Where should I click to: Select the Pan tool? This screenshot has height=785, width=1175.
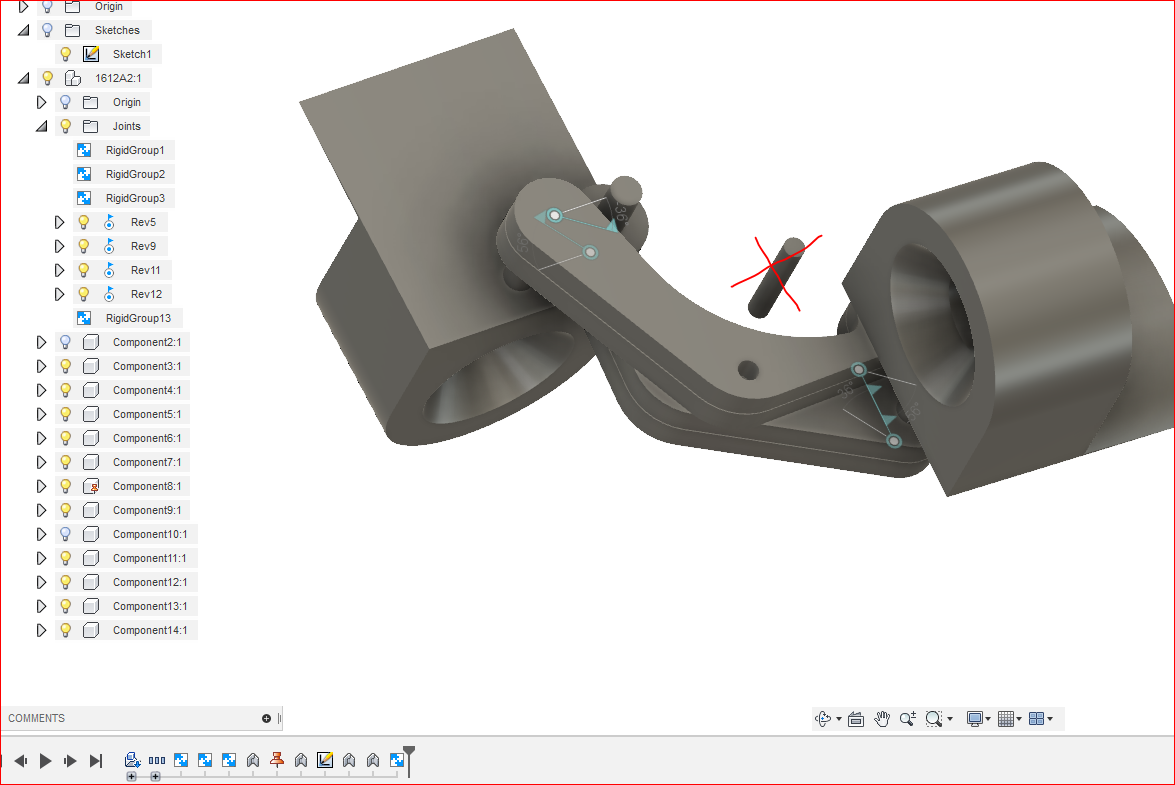pyautogui.click(x=882, y=718)
